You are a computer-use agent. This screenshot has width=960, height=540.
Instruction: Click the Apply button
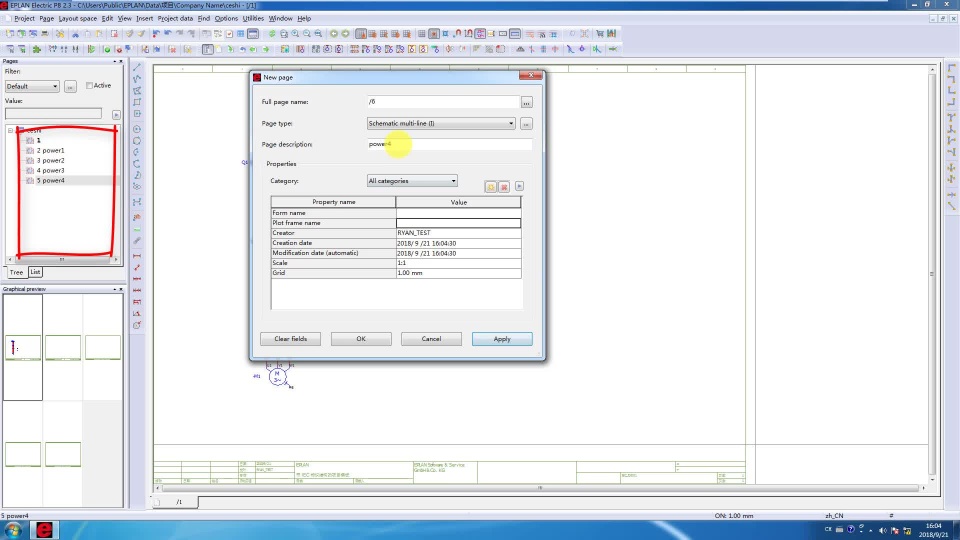tap(502, 339)
